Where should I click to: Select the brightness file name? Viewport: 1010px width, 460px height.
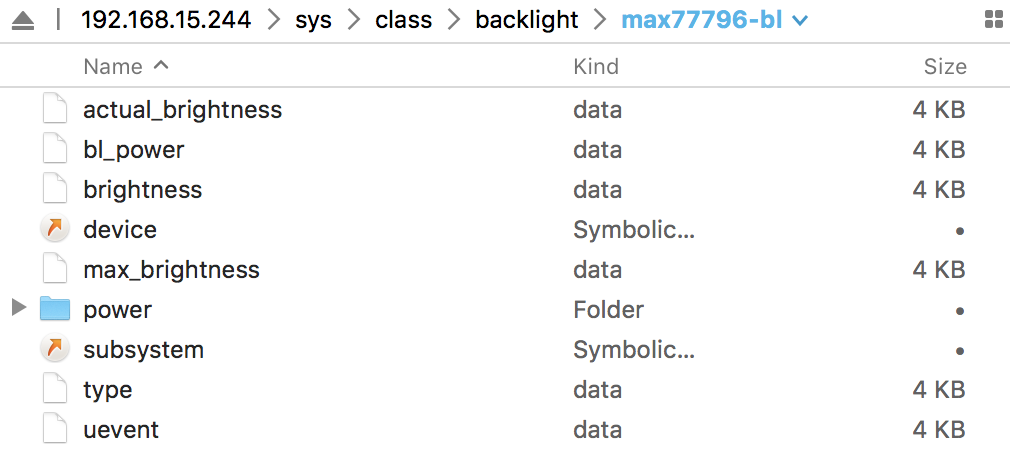click(142, 190)
